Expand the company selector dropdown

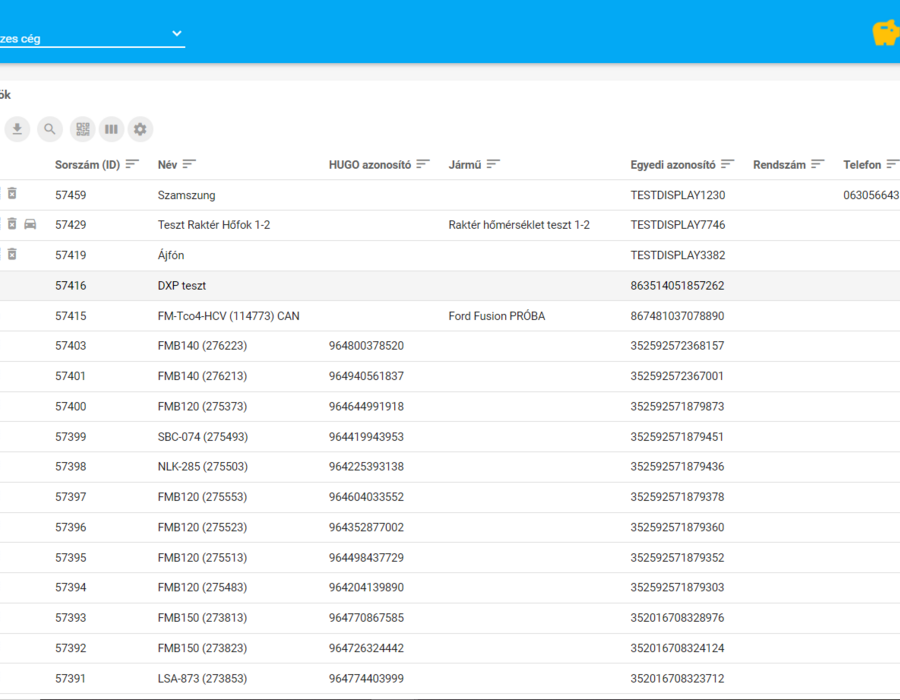[177, 34]
